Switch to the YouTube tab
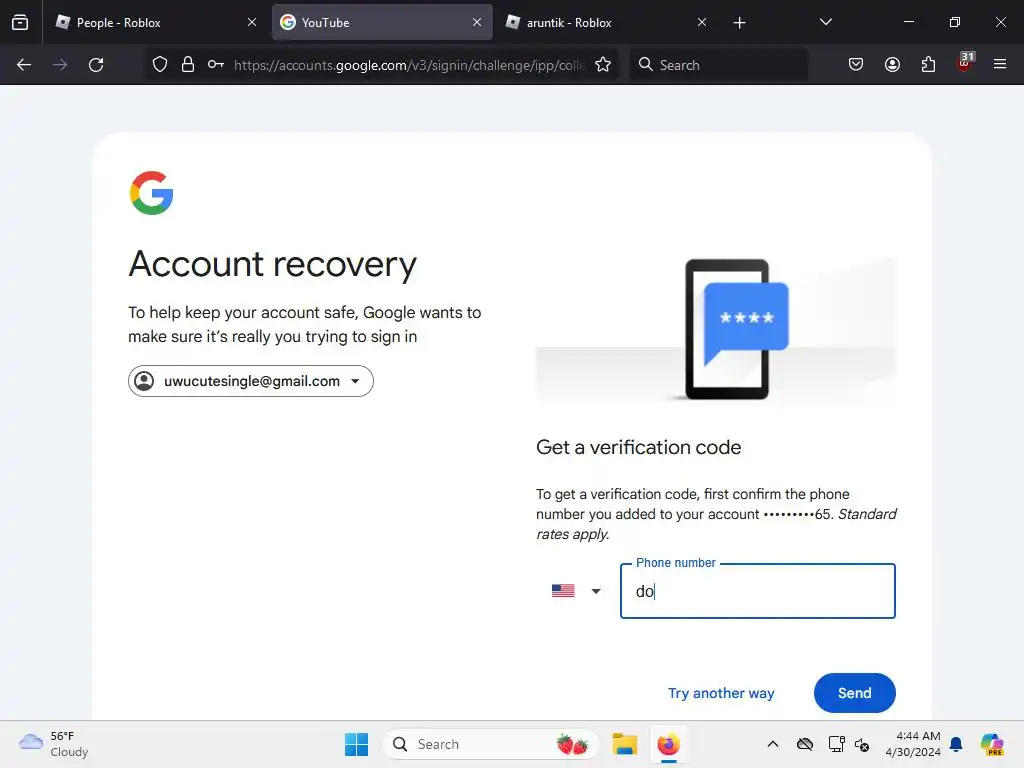Screen dimensions: 1024x768 click(382, 22)
